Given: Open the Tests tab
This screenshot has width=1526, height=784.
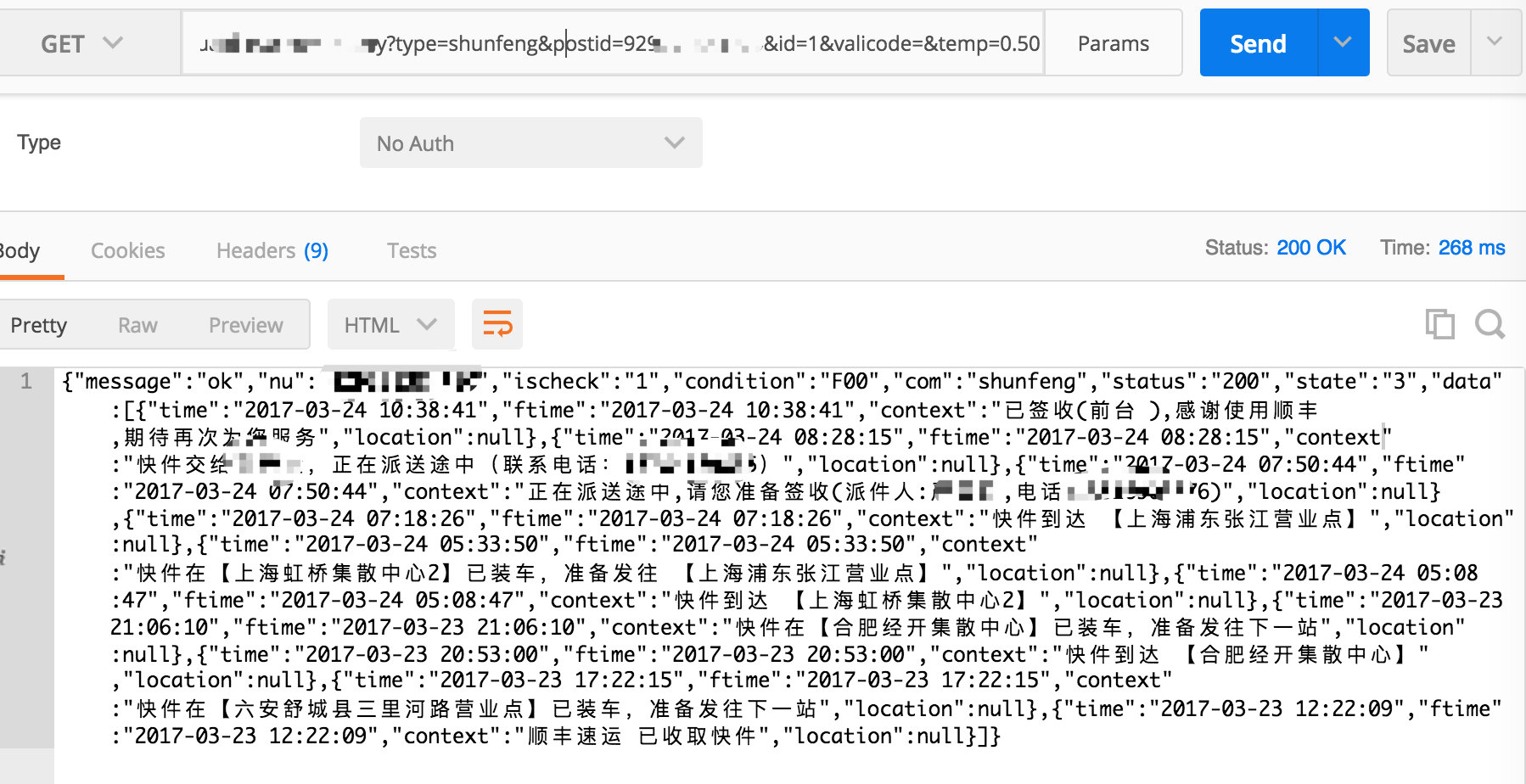Looking at the screenshot, I should point(412,251).
